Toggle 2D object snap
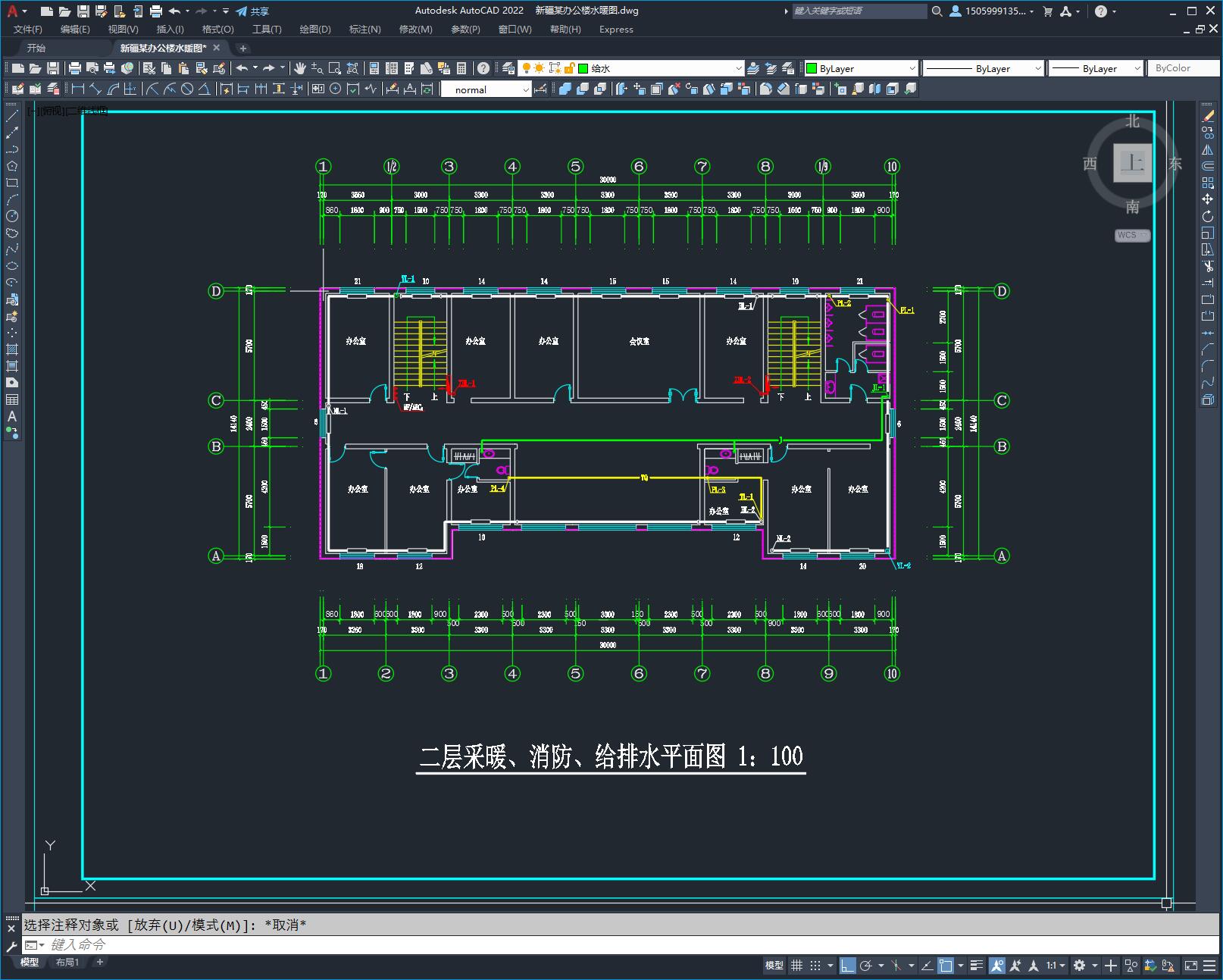The height and width of the screenshot is (980, 1223). [946, 965]
